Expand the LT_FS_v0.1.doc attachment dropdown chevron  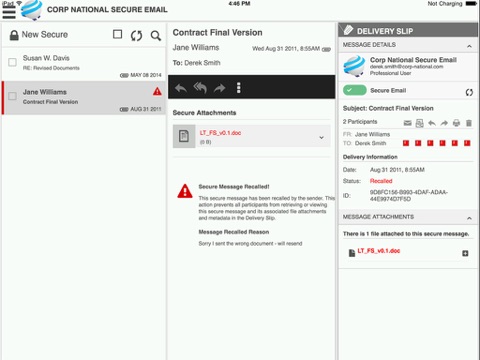[322, 137]
